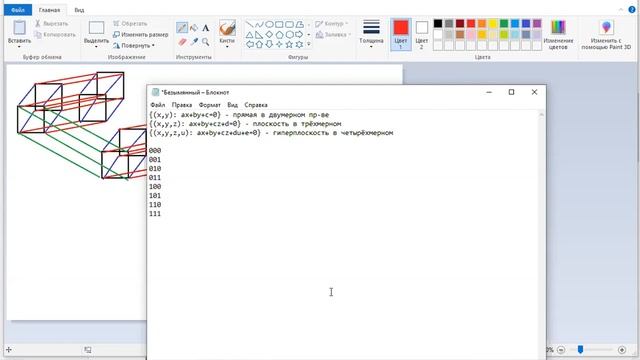Choose the Five-point star shape

pos(289,44)
